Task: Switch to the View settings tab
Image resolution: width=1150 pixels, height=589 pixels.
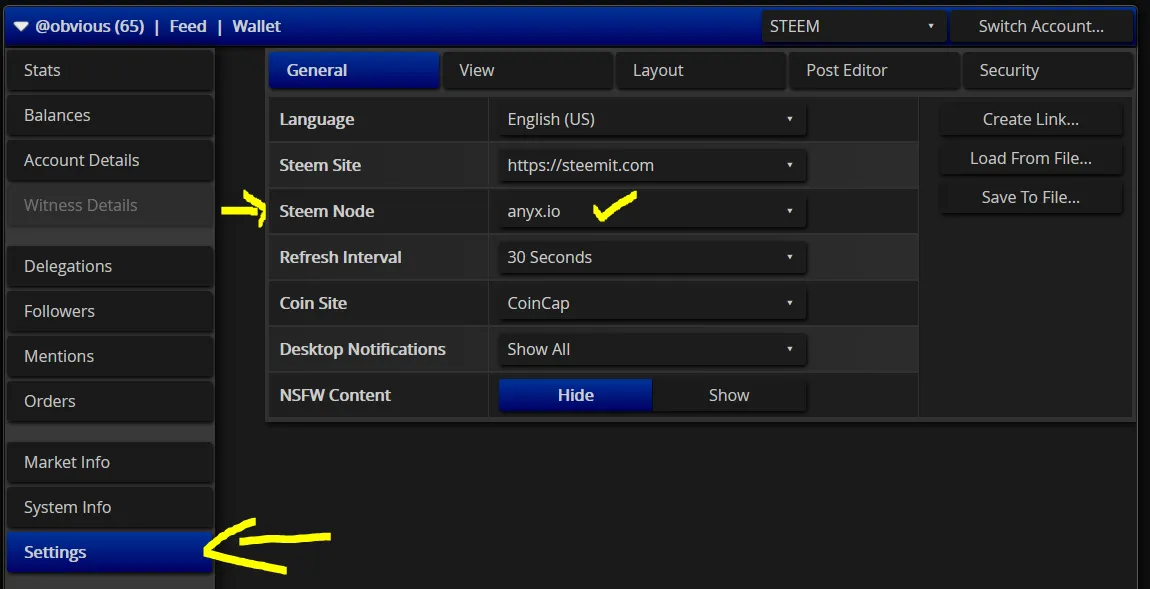Action: point(527,70)
